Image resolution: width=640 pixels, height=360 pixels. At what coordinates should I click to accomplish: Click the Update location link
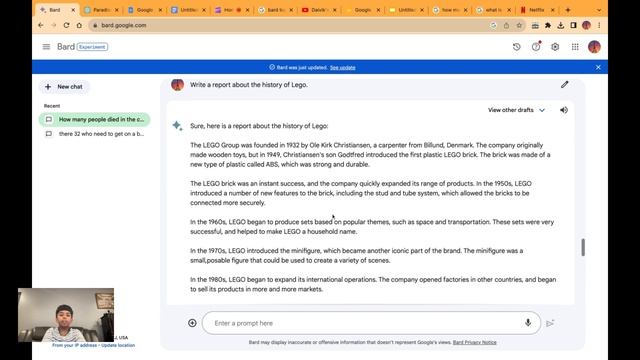pos(118,345)
